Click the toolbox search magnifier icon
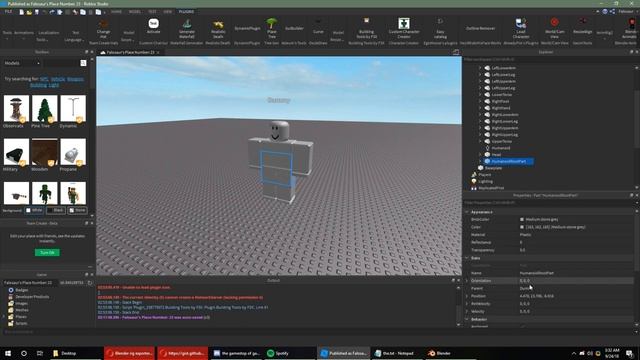This screenshot has width=640, height=360. click(x=83, y=63)
